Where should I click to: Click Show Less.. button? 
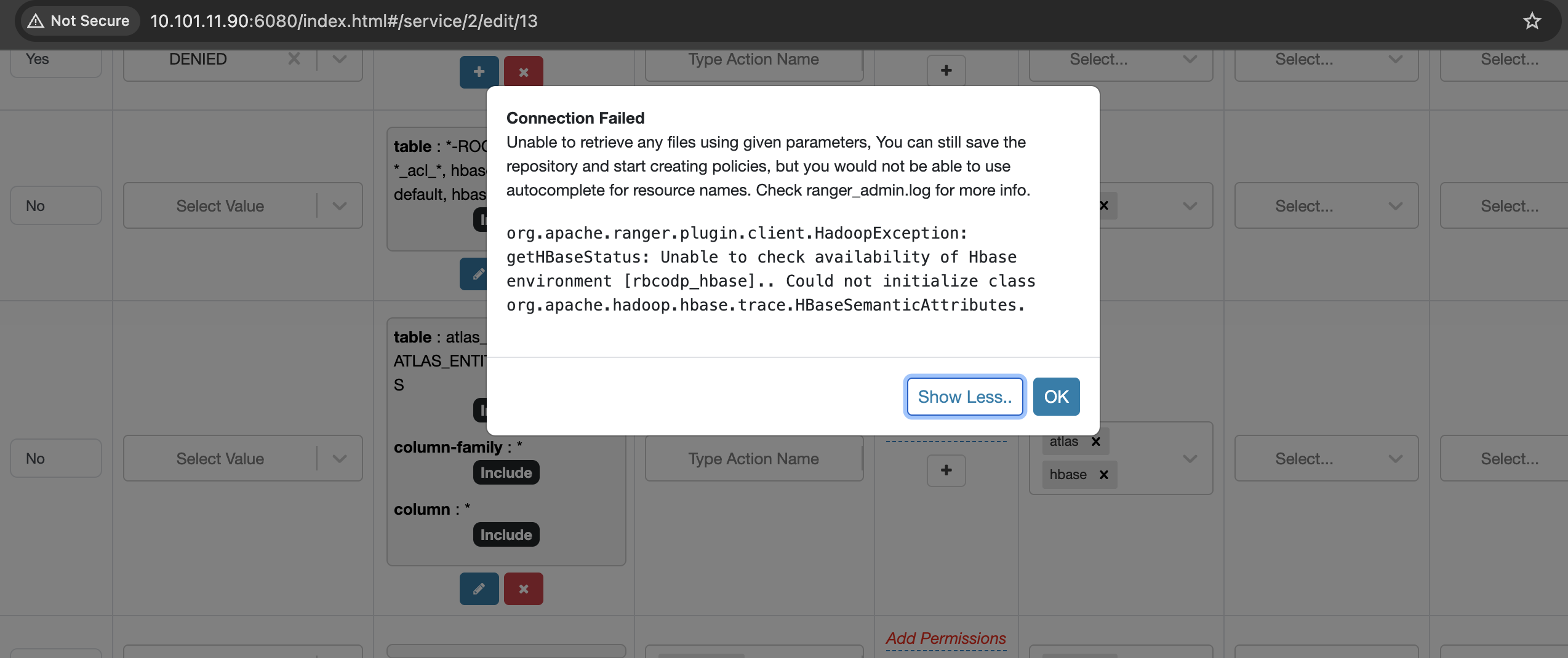tap(964, 397)
